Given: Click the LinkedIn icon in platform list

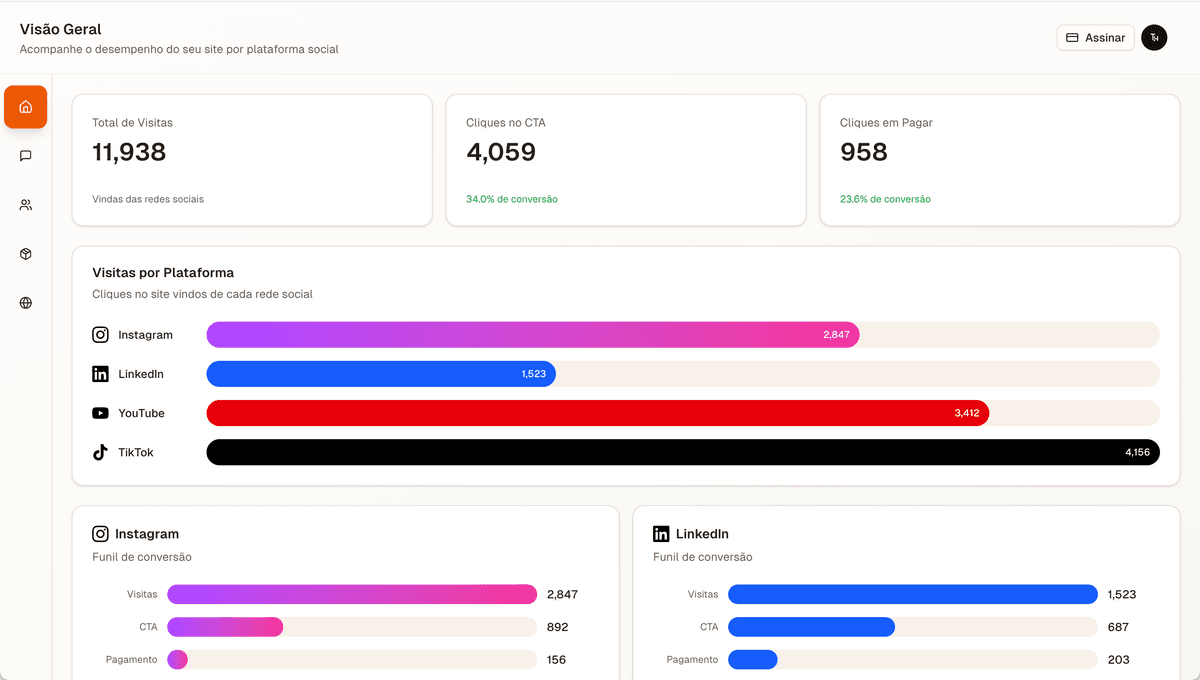Looking at the screenshot, I should 100,374.
